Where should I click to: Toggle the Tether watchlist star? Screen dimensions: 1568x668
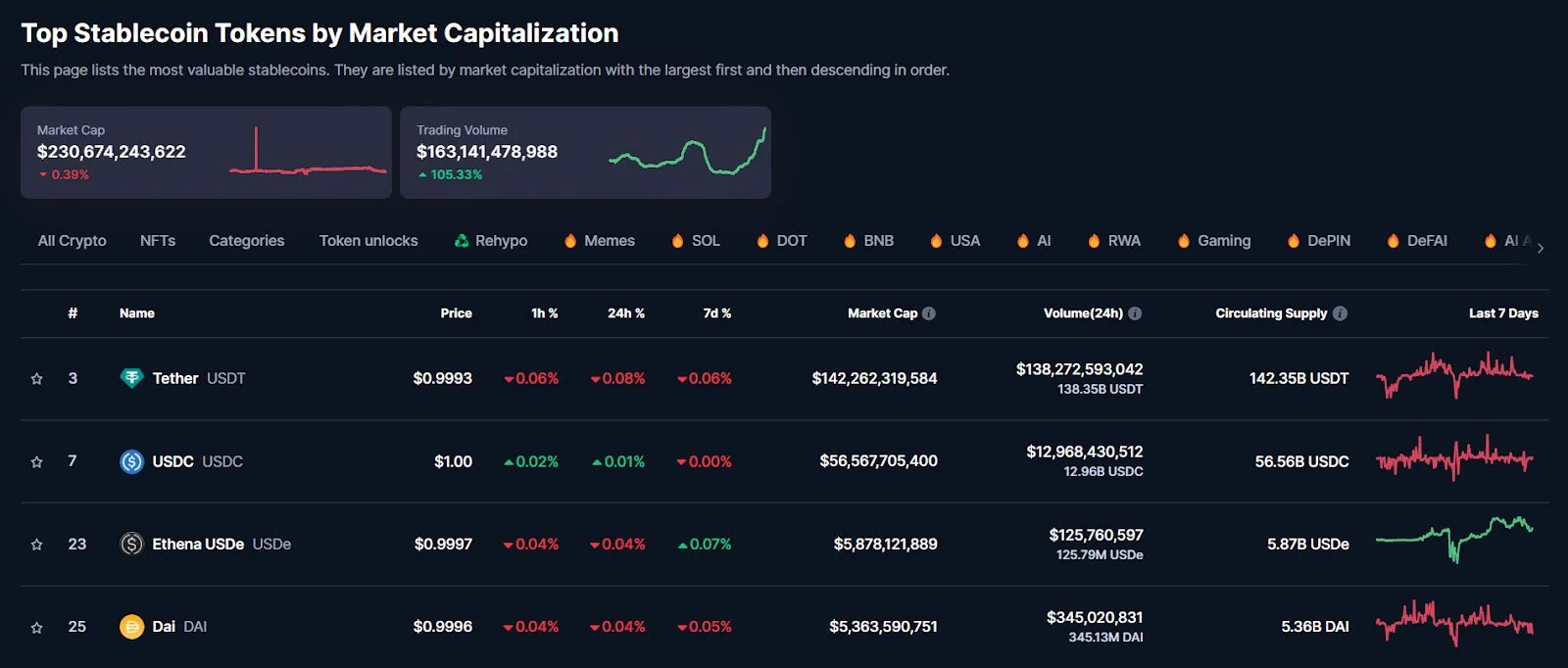[x=37, y=379]
